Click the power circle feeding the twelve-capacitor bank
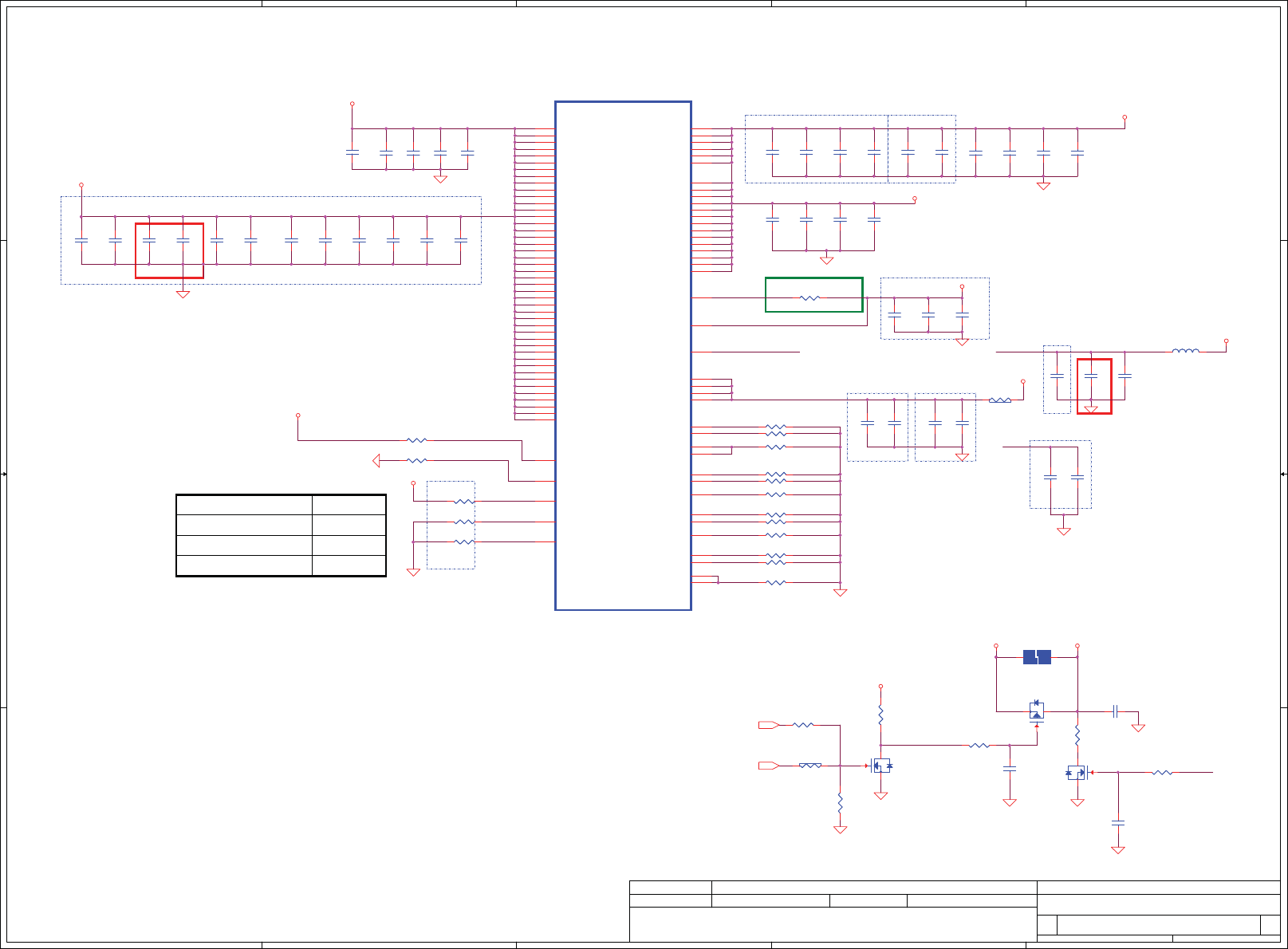This screenshot has height=949, width=1288. [81, 185]
